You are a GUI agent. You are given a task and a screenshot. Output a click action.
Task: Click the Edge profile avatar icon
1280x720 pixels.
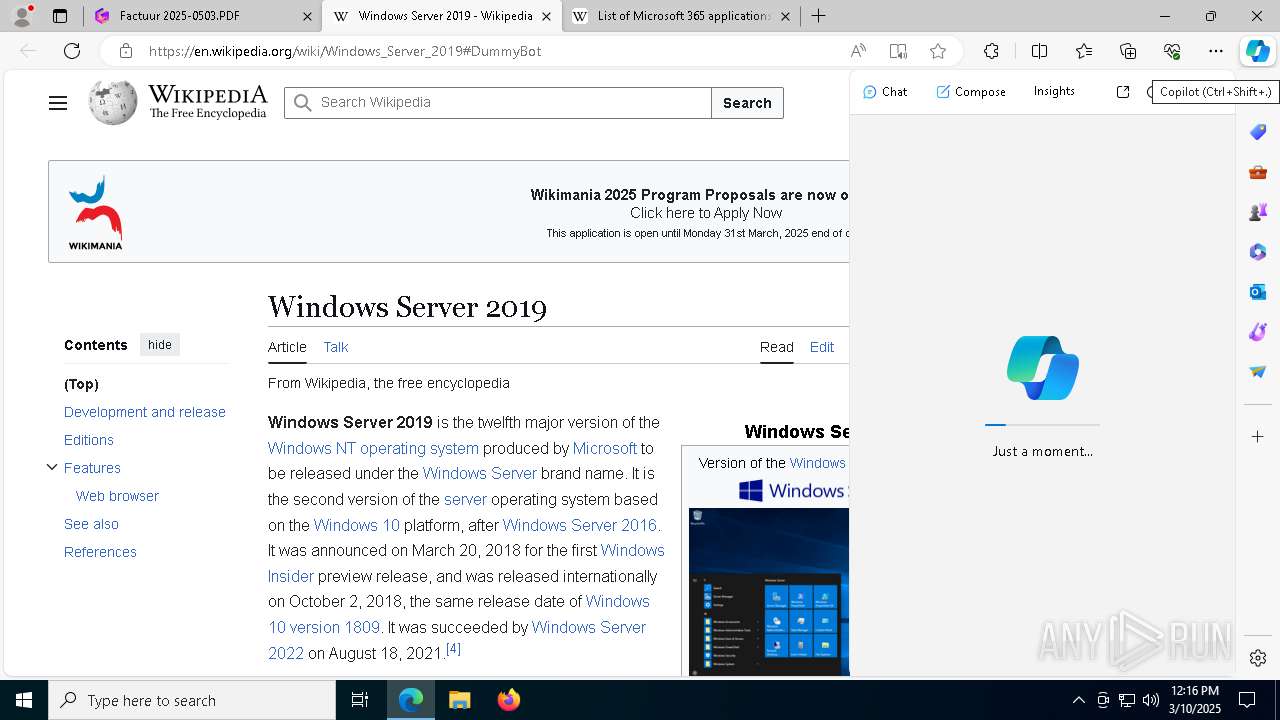coord(22,16)
